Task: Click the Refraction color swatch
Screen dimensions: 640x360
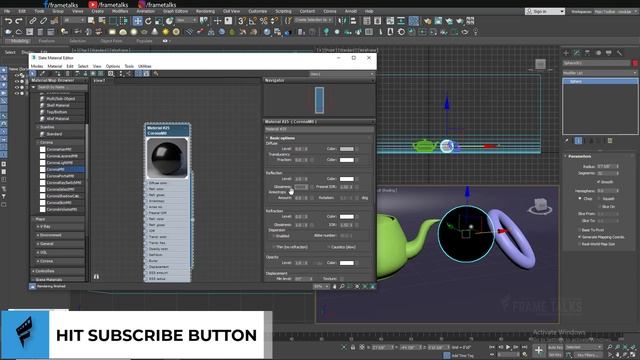Action: point(347,217)
